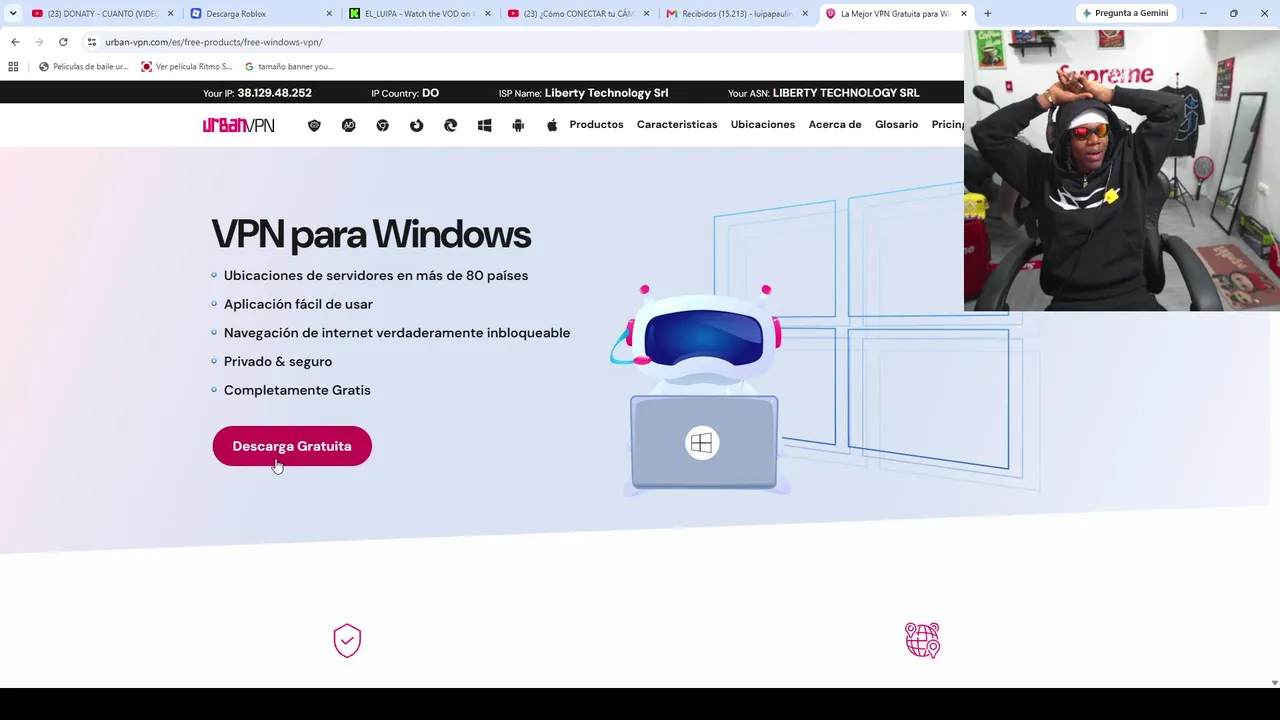Open the Características menu
1280x720 pixels.
pos(677,125)
